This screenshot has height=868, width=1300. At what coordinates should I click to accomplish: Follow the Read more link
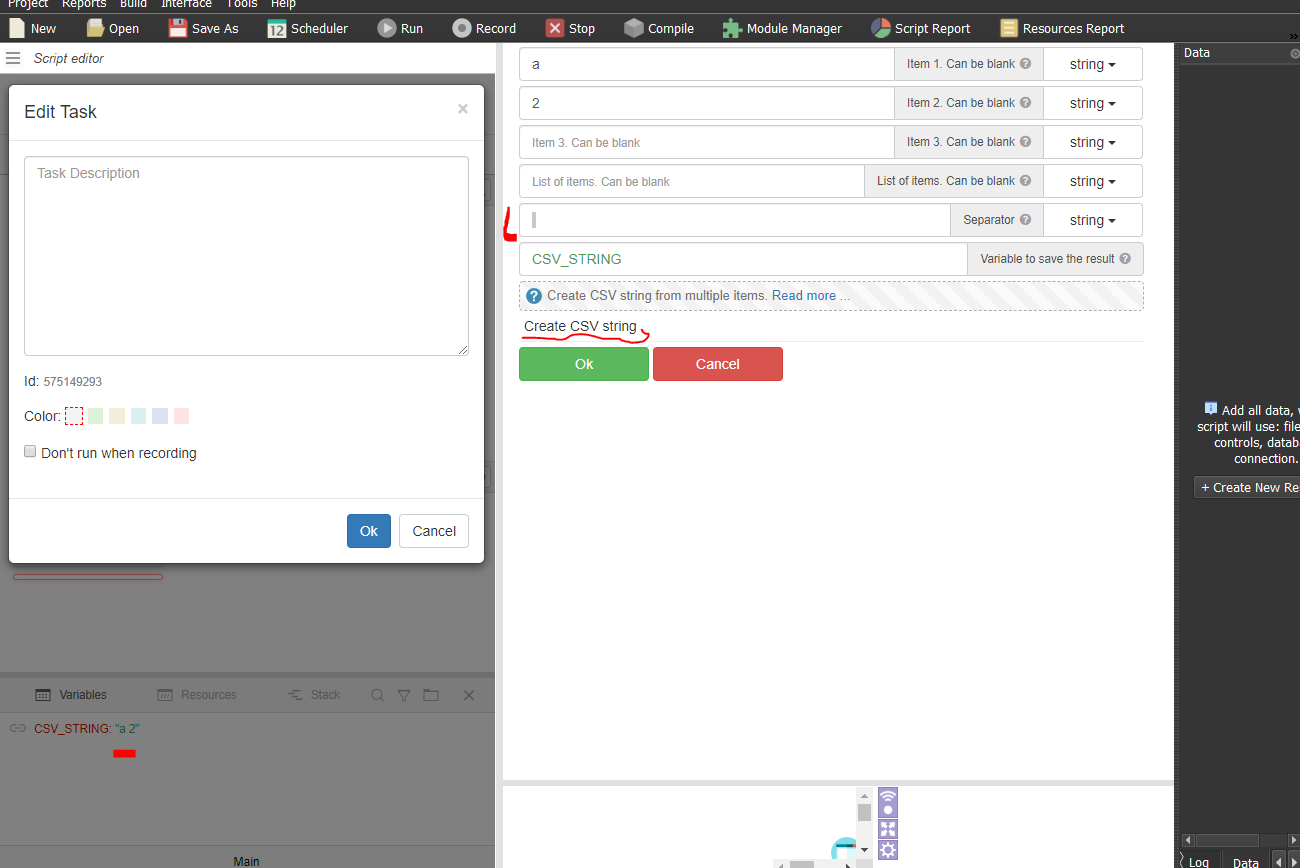click(810, 296)
